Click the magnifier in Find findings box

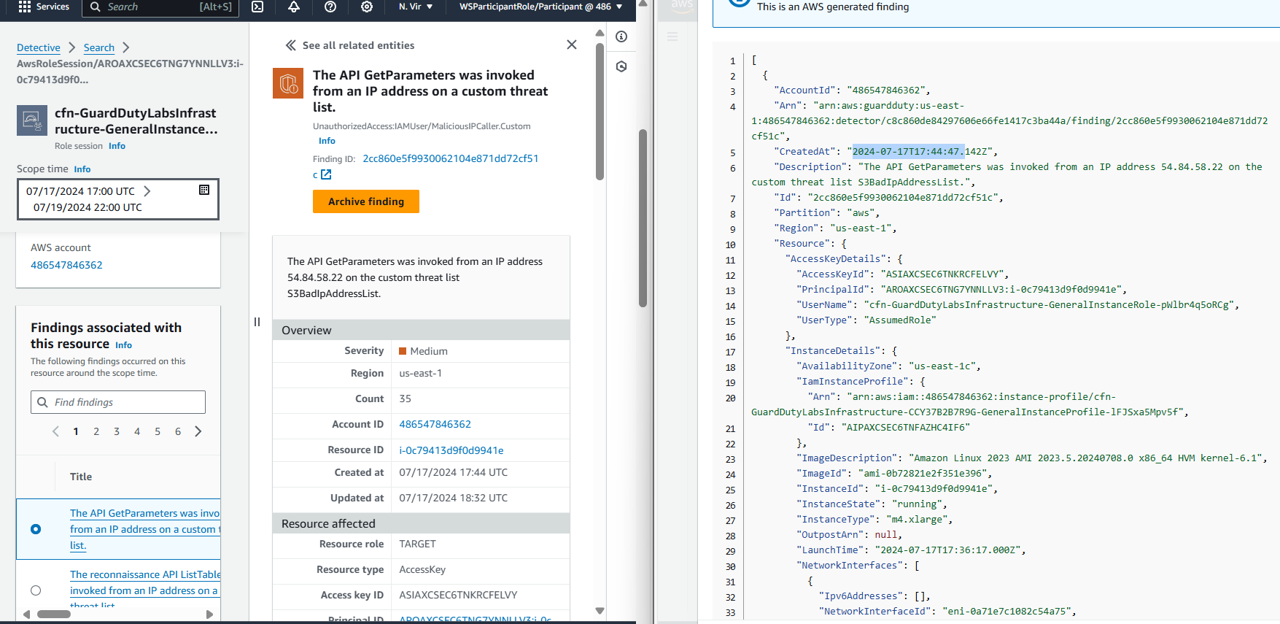(42, 402)
